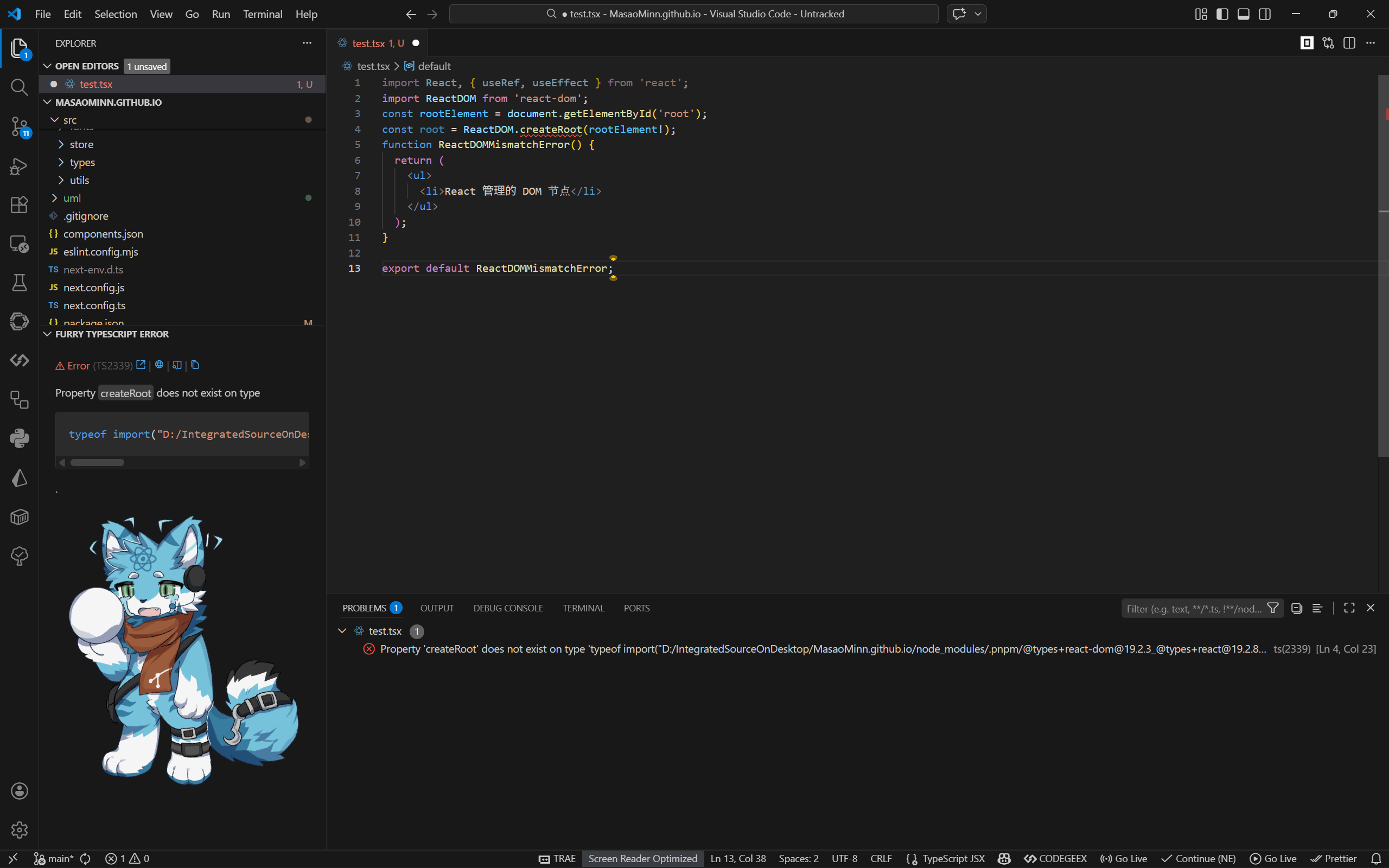Open the Extensions view
Image resolution: width=1389 pixels, height=868 pixels.
[x=19, y=205]
